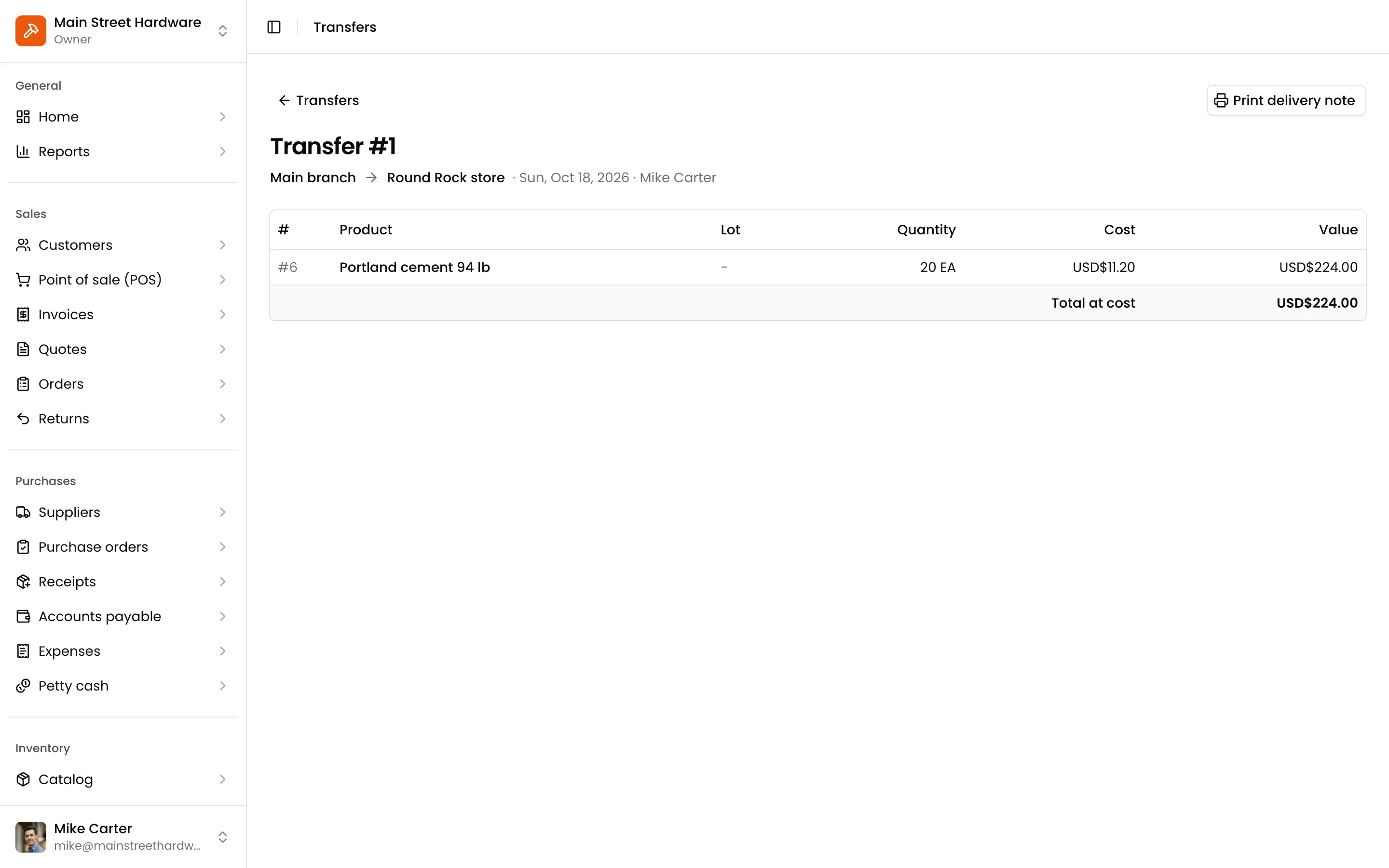Expand the Customers chevron

(x=223, y=245)
